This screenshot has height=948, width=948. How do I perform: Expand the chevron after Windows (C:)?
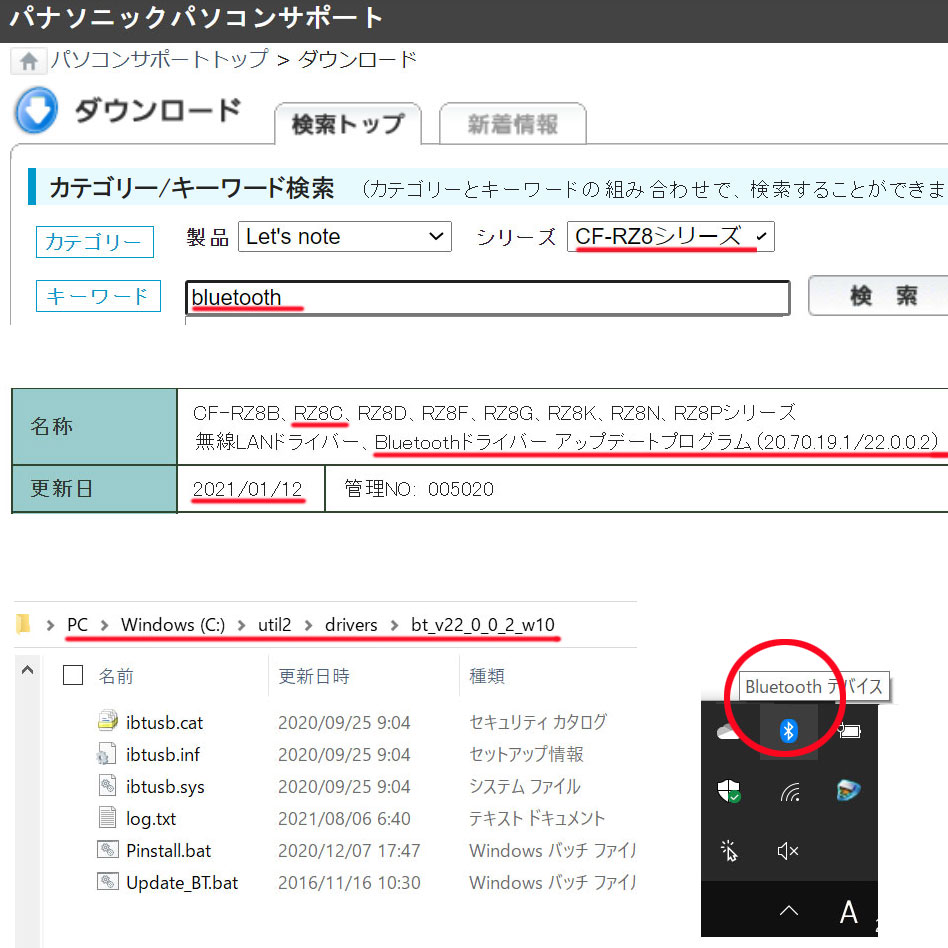click(241, 625)
